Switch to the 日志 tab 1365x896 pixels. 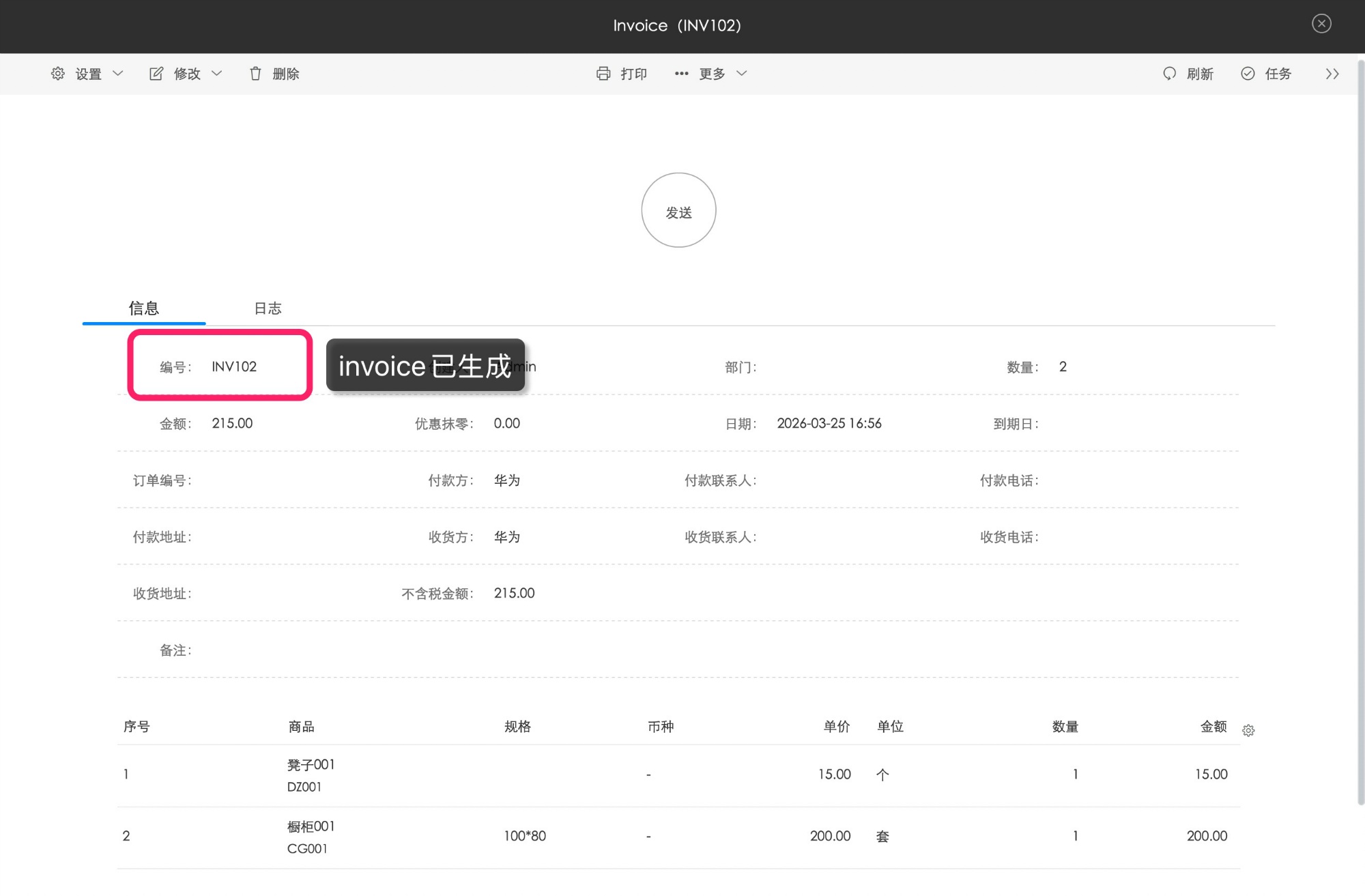268,308
